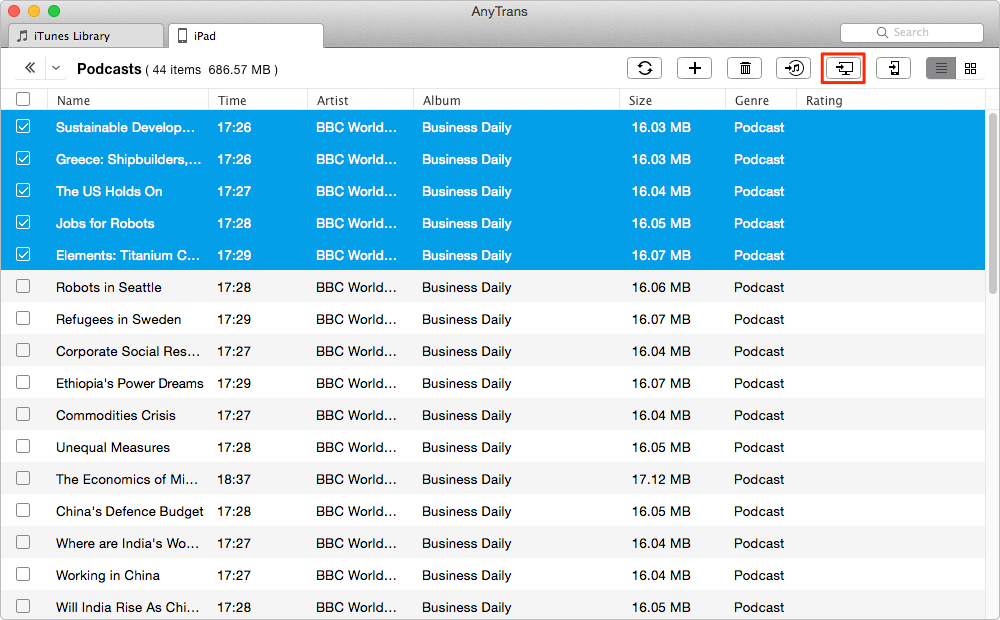This screenshot has width=1000, height=620.
Task: Check China's Defence Budget checkbox
Action: pos(23,510)
